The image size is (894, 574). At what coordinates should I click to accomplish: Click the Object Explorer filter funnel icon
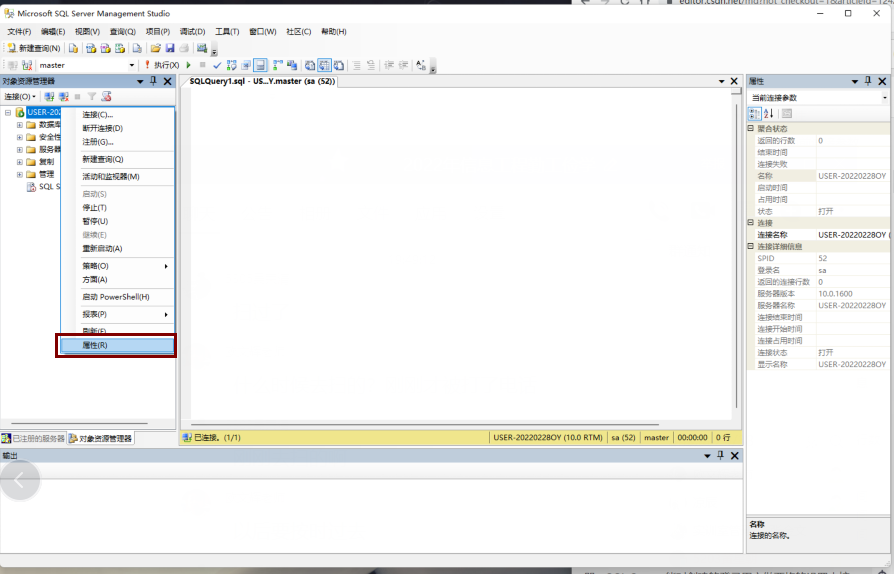(x=91, y=96)
